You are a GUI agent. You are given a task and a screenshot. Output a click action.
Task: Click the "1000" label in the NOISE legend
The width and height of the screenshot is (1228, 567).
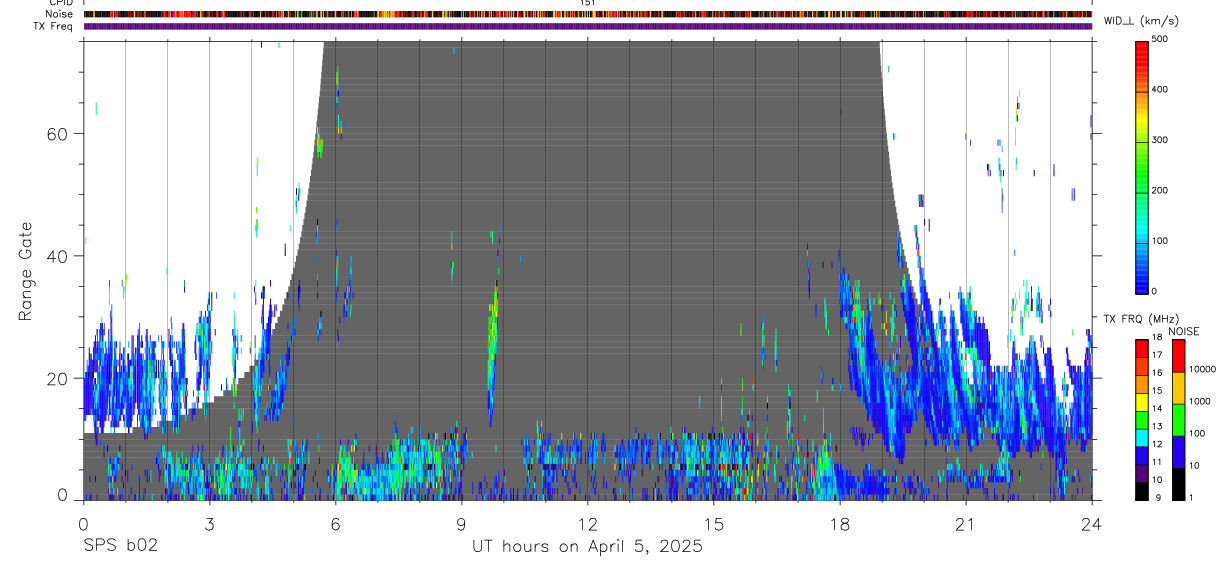(1200, 401)
